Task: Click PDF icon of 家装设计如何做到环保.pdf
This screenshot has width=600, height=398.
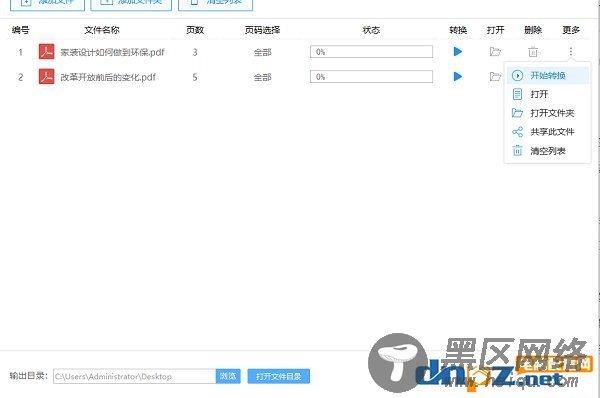Action: 46,51
